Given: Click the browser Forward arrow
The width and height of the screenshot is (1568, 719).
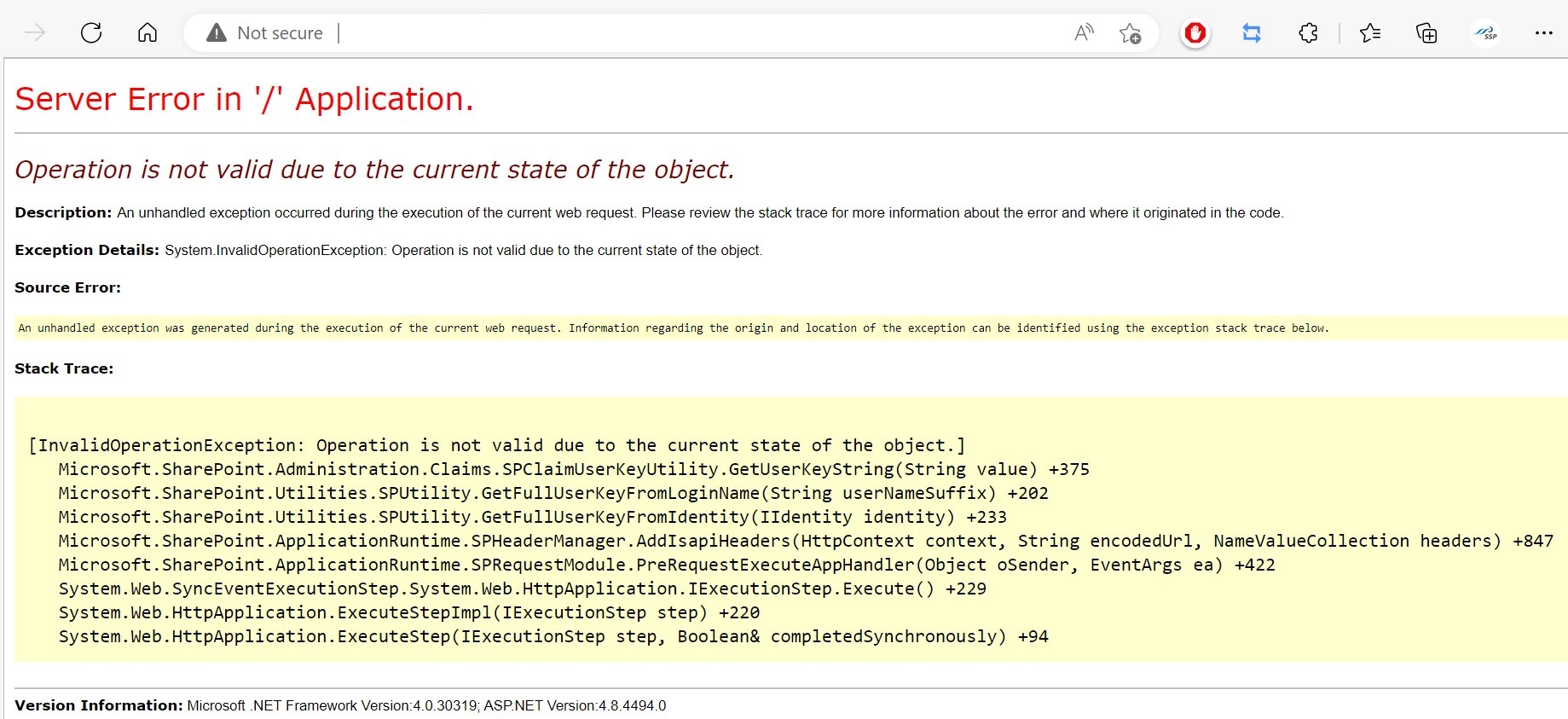Looking at the screenshot, I should coord(35,33).
